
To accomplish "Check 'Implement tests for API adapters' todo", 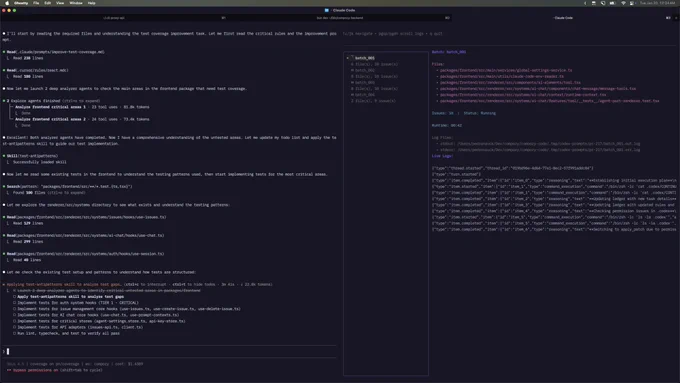I will click(14, 327).
